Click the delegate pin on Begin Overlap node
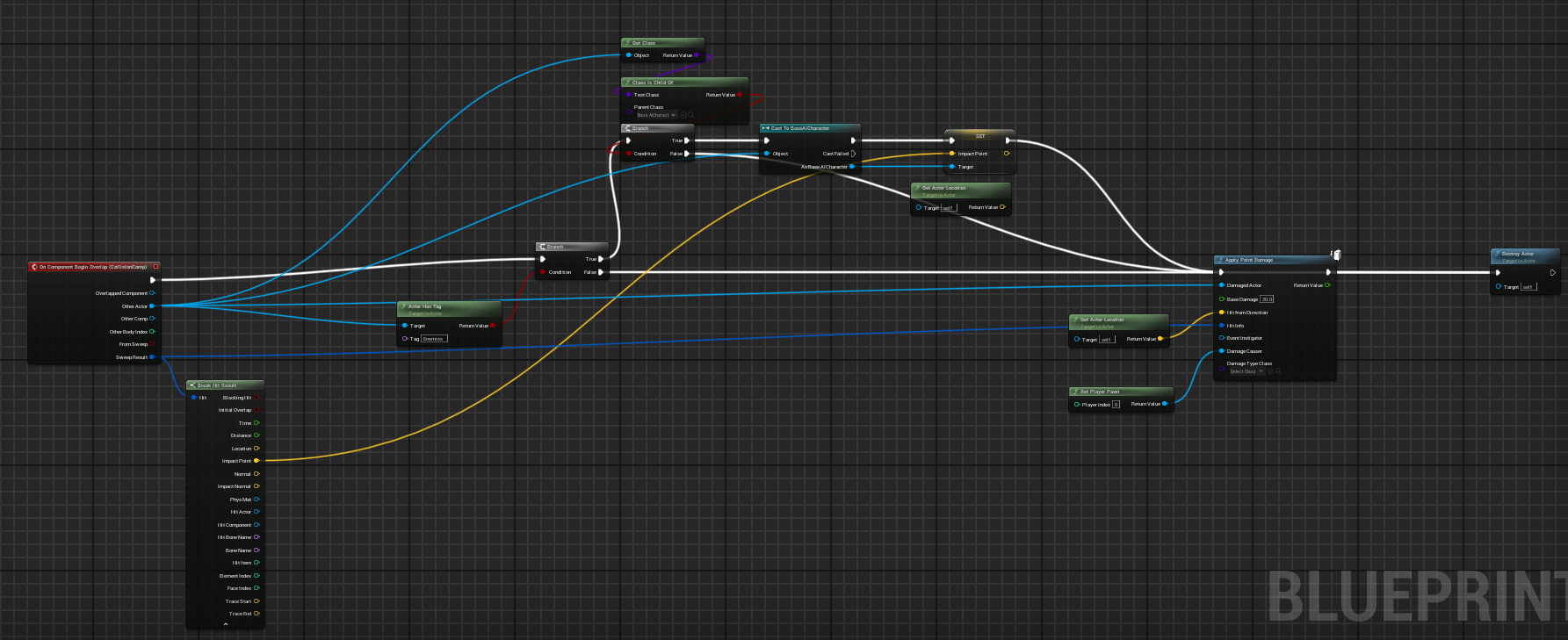The height and width of the screenshot is (640, 1568). point(156,267)
